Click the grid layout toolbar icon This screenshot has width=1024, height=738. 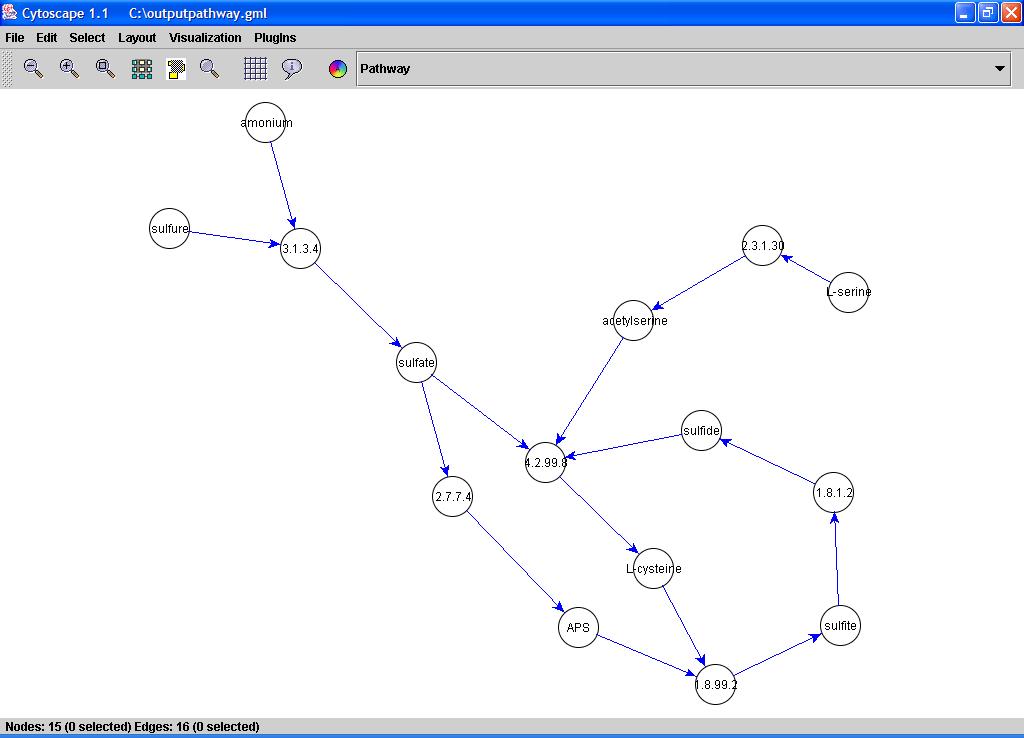coord(256,68)
